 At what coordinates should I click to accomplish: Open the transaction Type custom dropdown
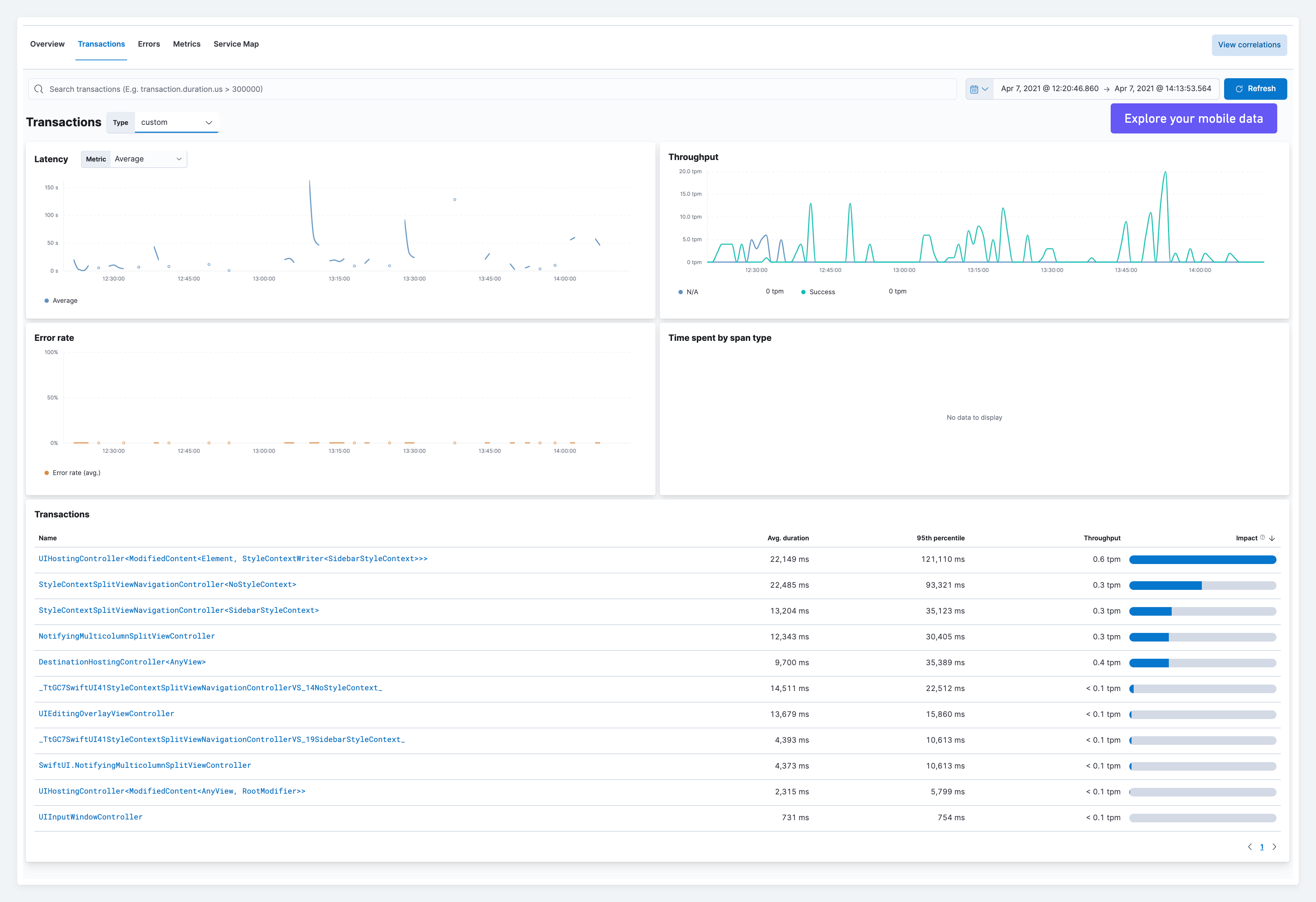[177, 122]
